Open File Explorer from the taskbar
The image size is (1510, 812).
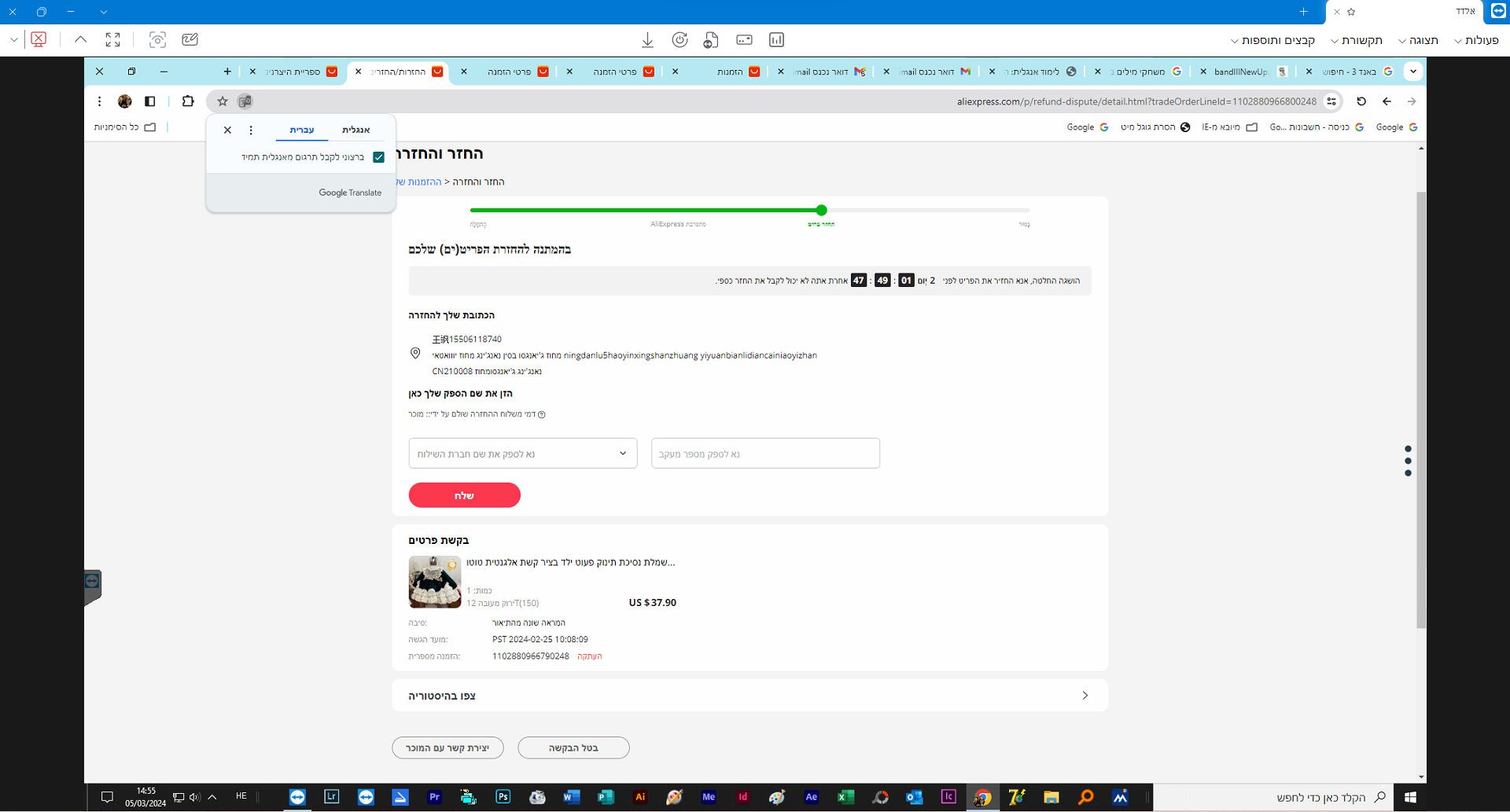pyautogui.click(x=1051, y=797)
